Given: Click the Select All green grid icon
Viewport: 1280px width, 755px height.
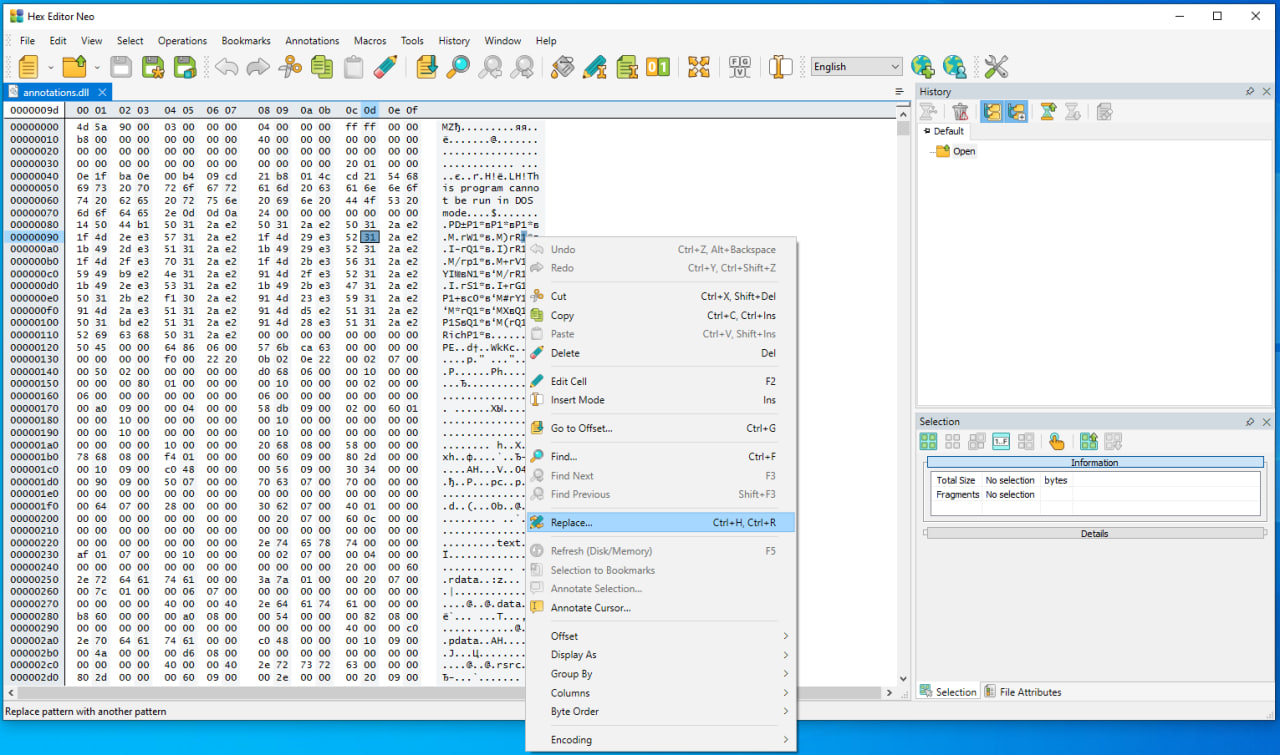Looking at the screenshot, I should pos(928,441).
